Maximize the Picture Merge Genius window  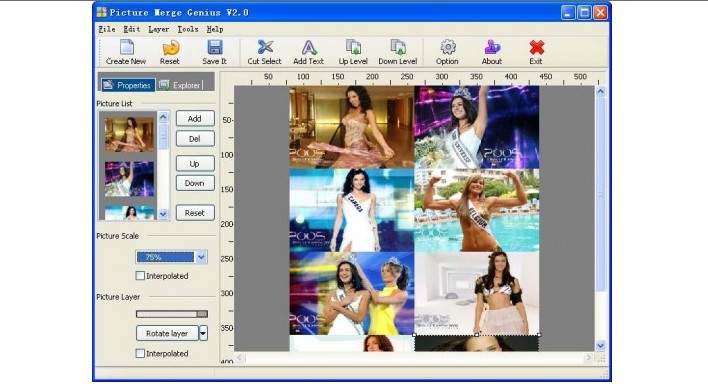point(584,13)
